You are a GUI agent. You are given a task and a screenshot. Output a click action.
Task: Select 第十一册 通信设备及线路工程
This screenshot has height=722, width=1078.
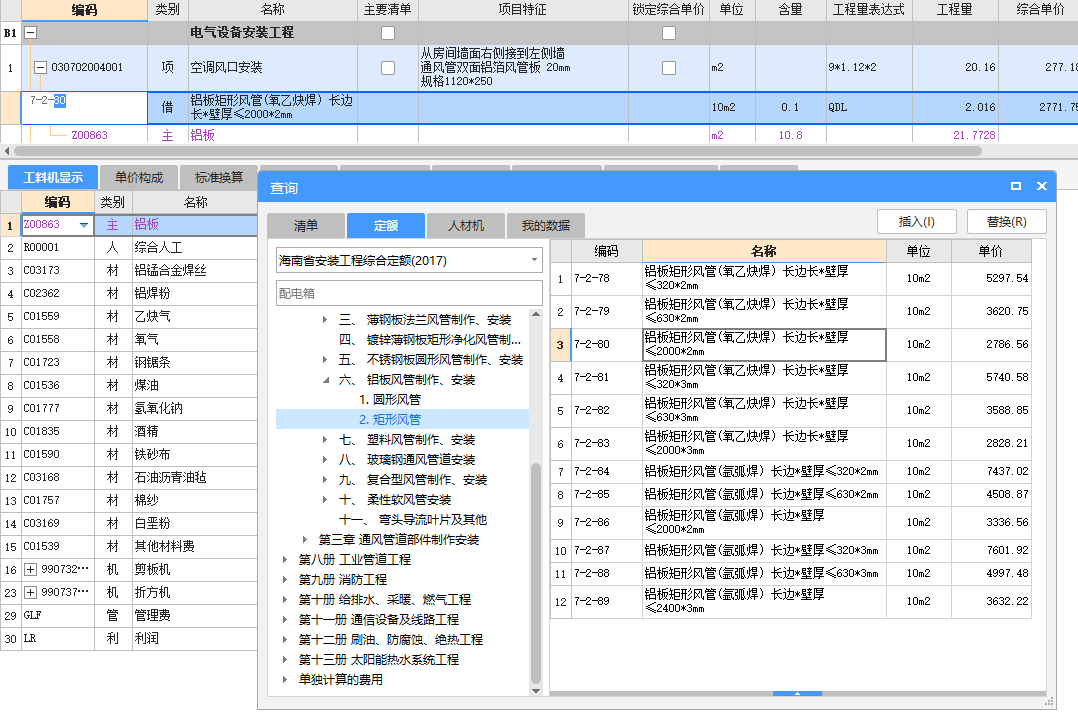pyautogui.click(x=378, y=620)
